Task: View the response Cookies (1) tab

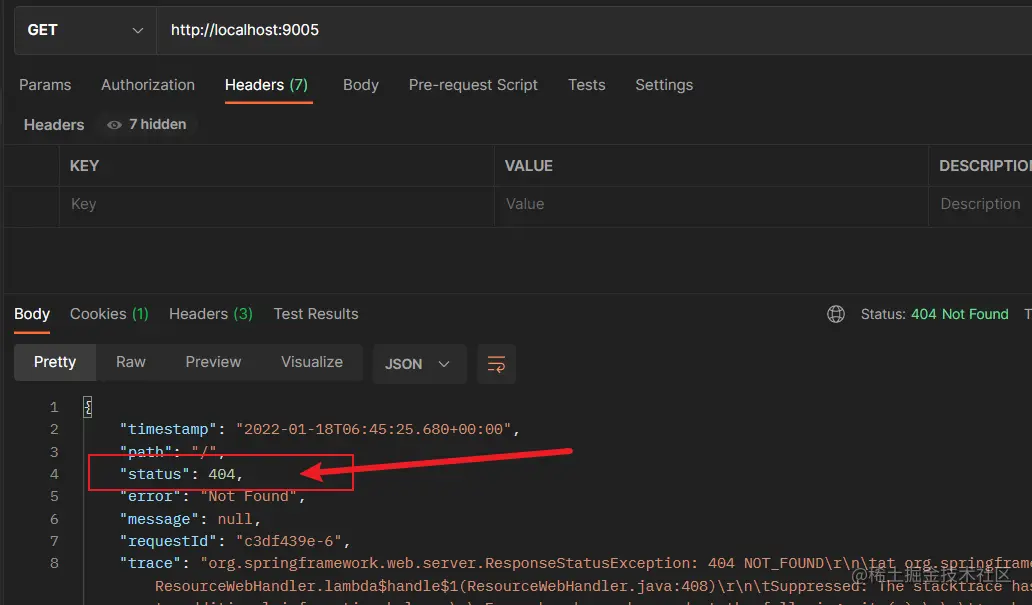Action: tap(109, 314)
